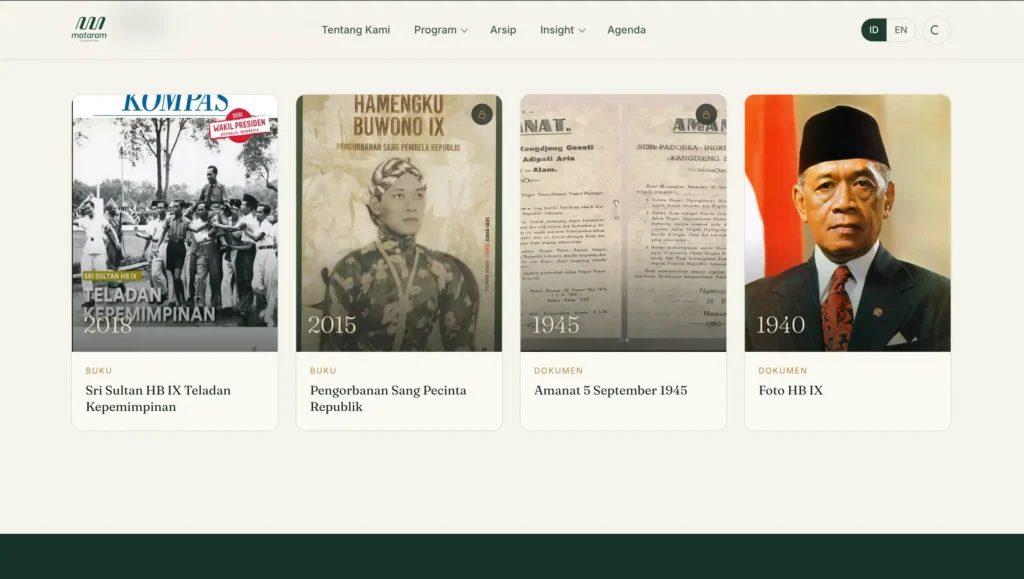The width and height of the screenshot is (1024, 579).
Task: Click the DOKUMEN label above Foto HB IX
Action: click(x=782, y=370)
